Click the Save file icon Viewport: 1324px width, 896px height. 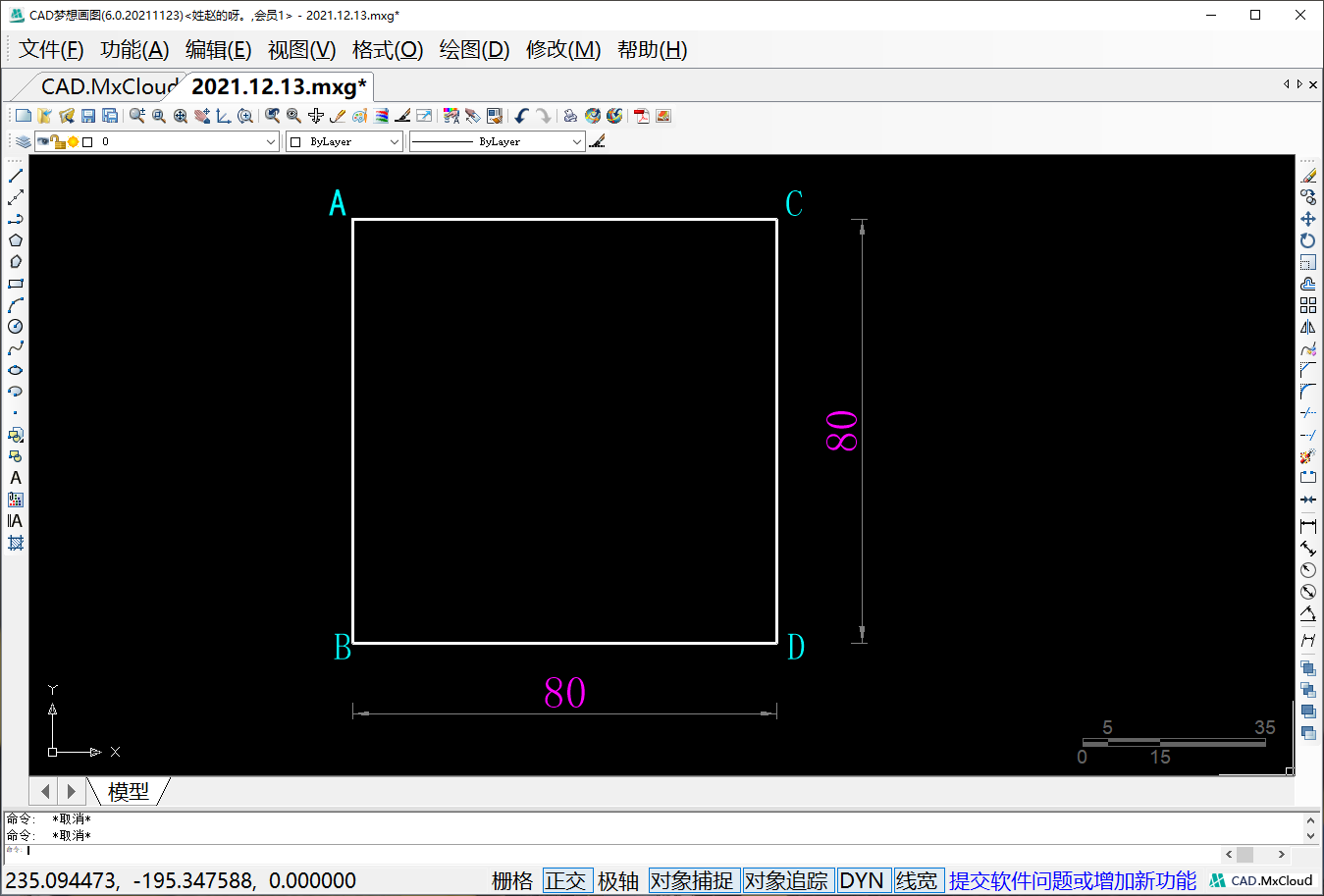click(88, 116)
